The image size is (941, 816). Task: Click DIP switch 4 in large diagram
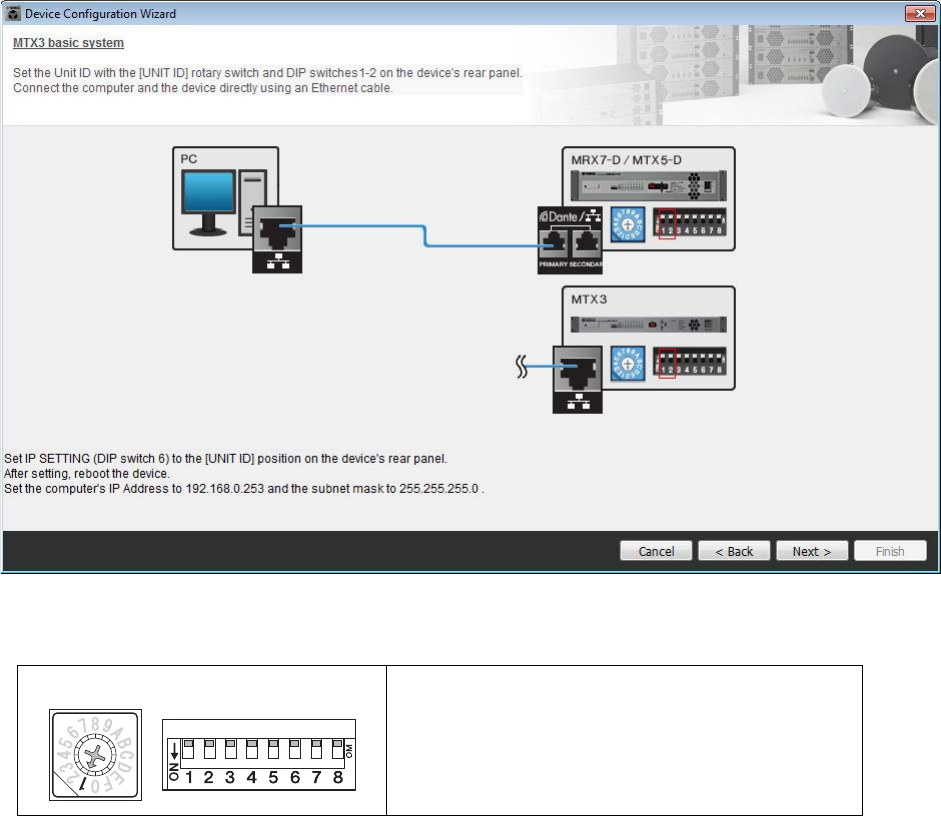252,749
